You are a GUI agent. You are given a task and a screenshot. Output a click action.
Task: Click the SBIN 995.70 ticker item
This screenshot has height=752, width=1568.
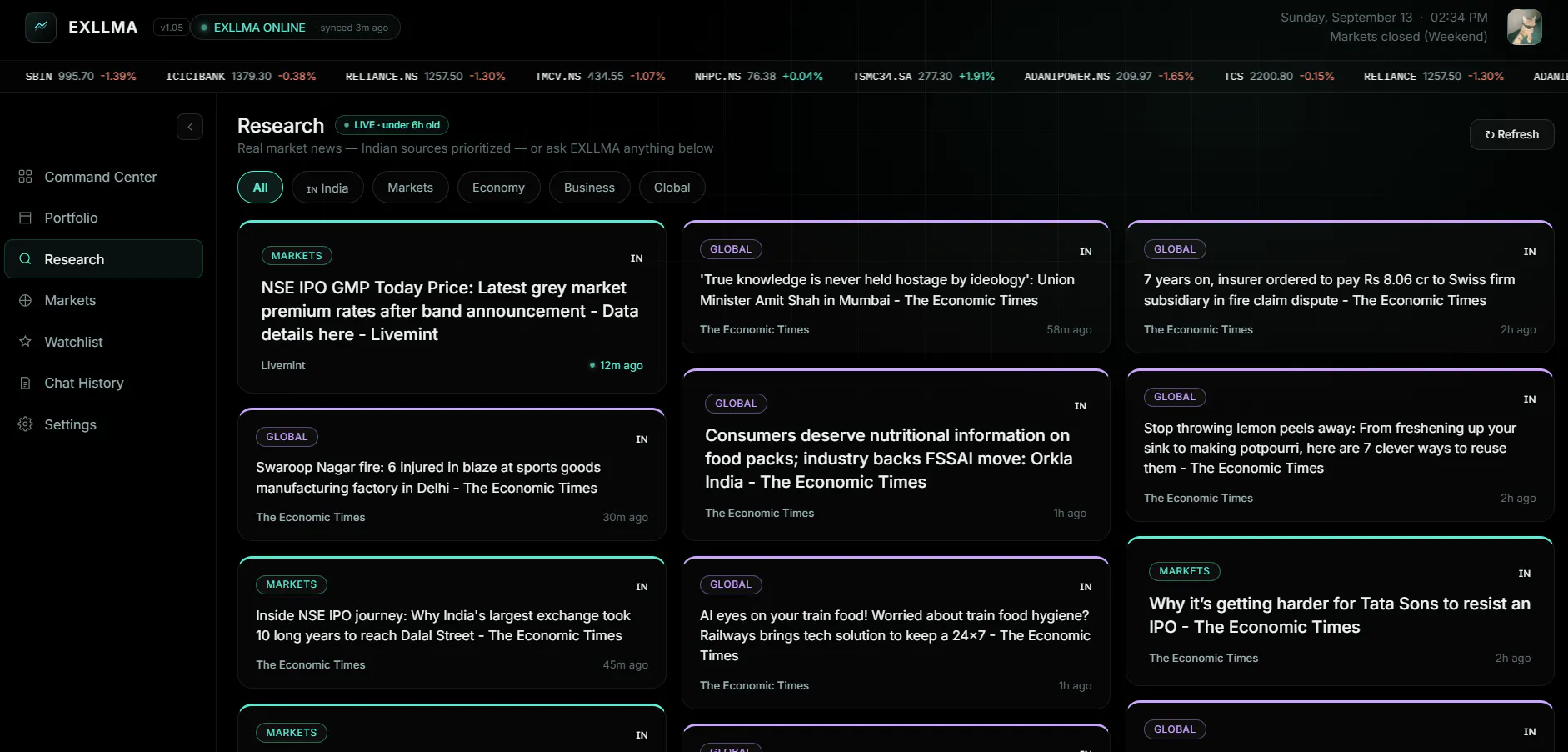pyautogui.click(x=81, y=76)
